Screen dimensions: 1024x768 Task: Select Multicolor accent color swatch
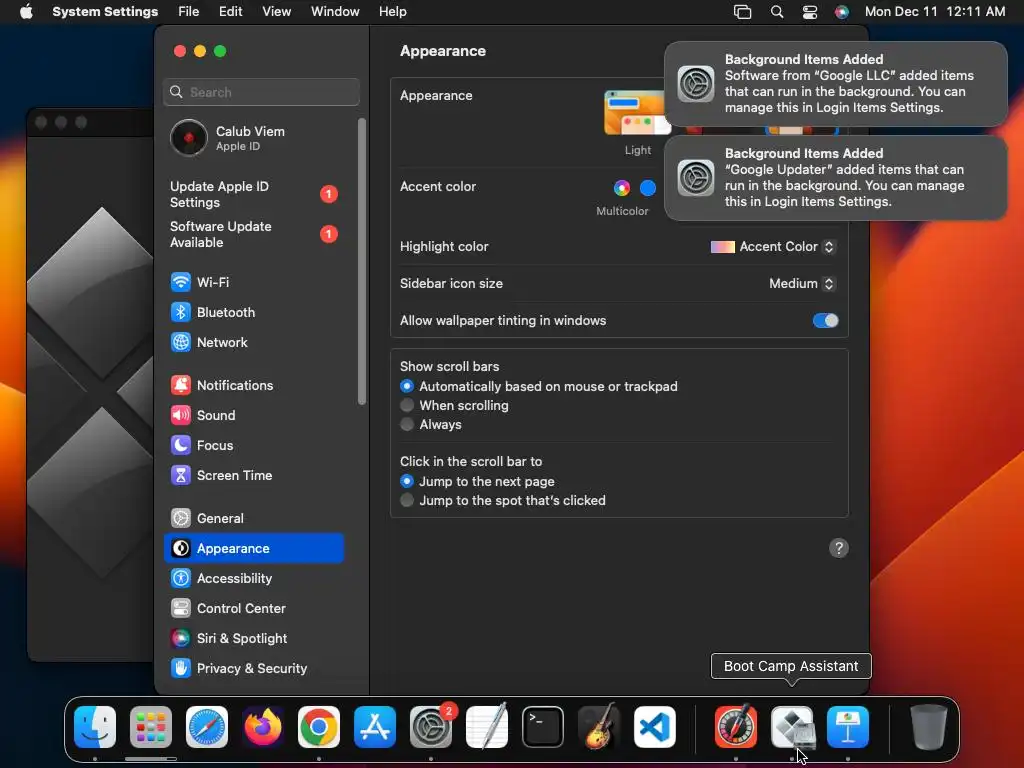[622, 188]
